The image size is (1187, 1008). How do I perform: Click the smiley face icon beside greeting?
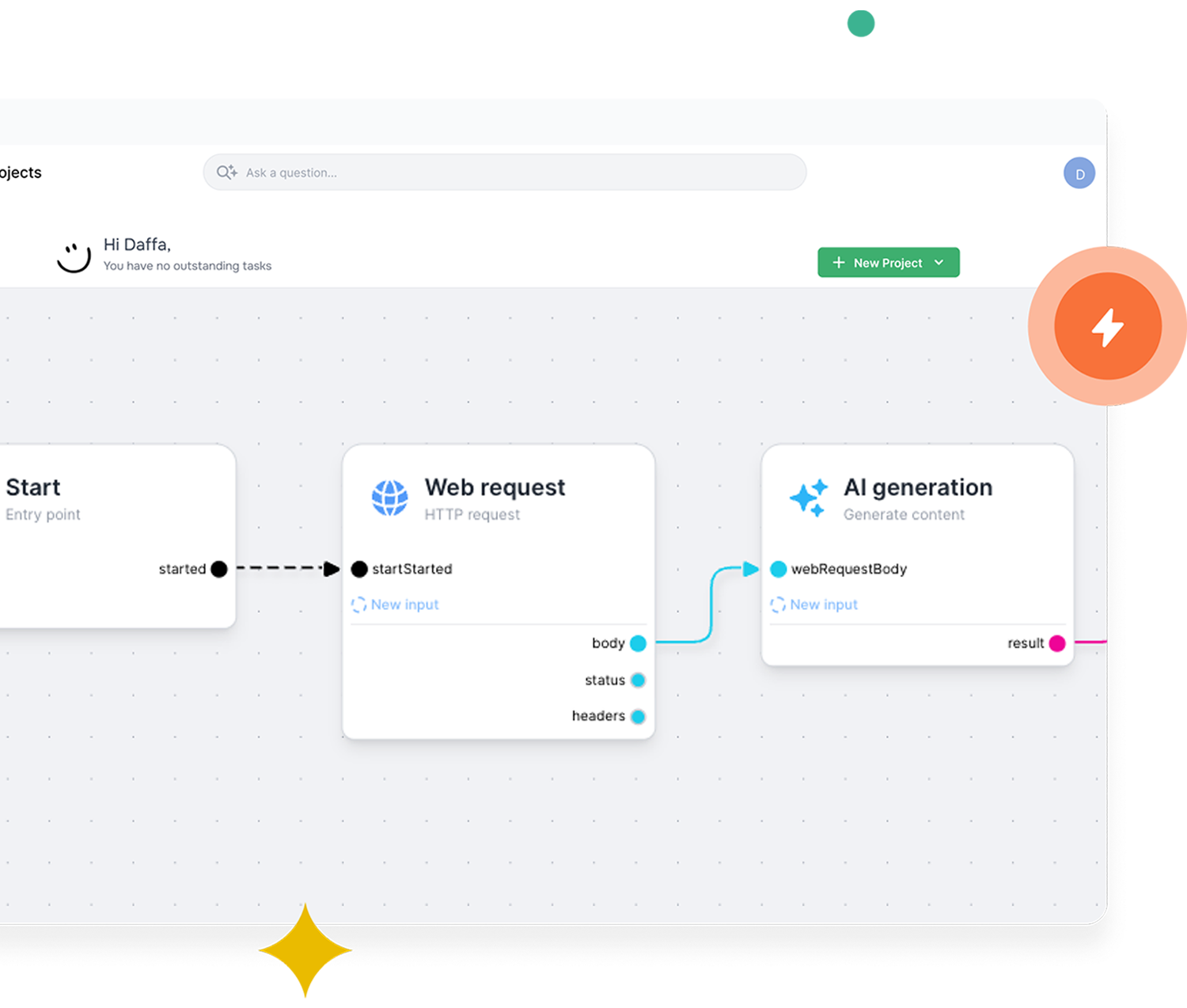[74, 256]
